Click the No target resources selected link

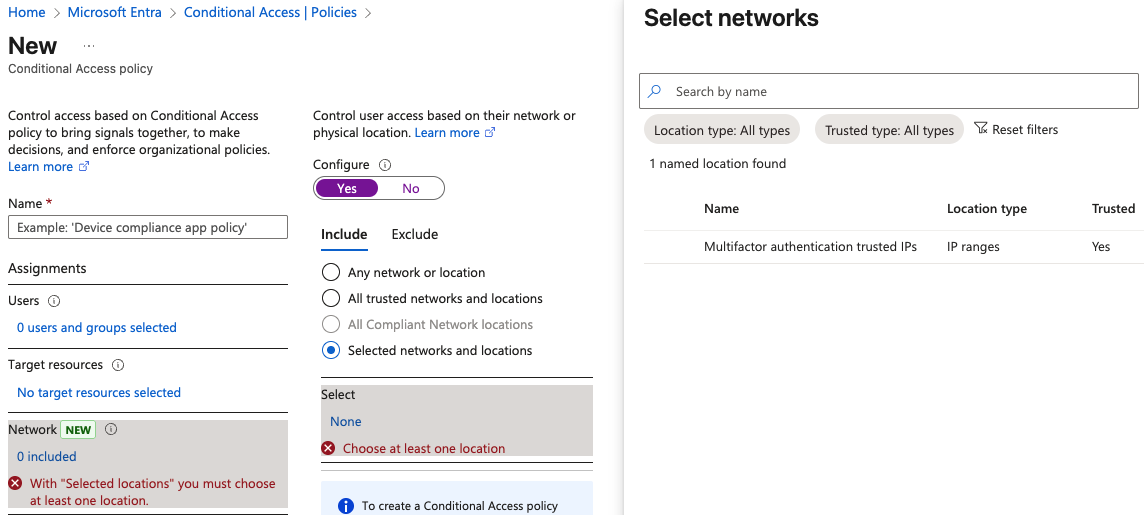point(98,392)
